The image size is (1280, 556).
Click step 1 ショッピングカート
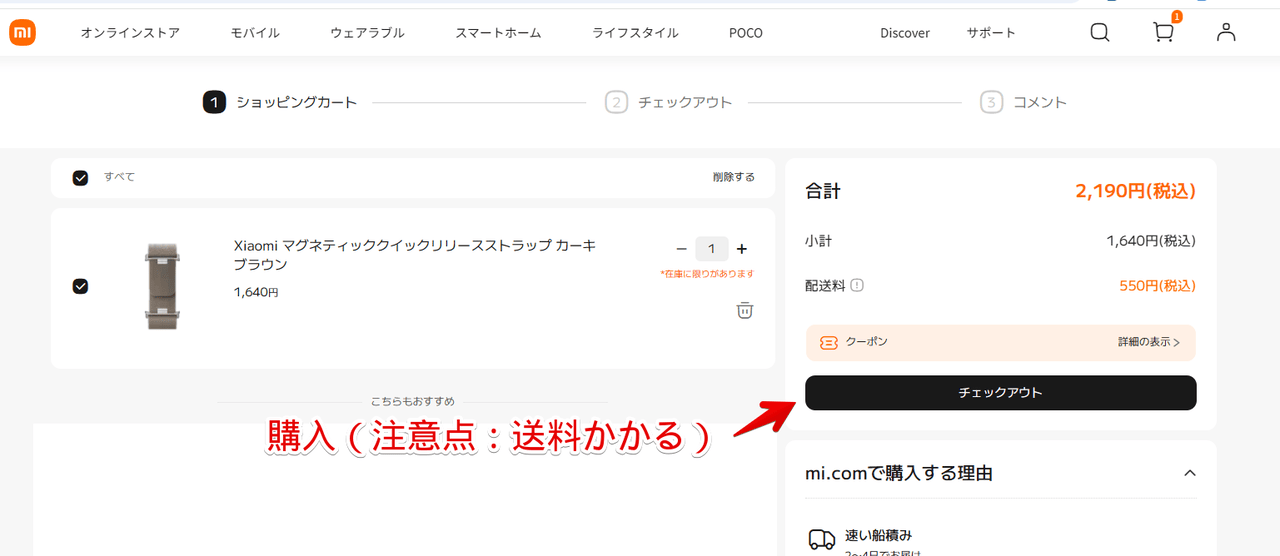click(280, 102)
